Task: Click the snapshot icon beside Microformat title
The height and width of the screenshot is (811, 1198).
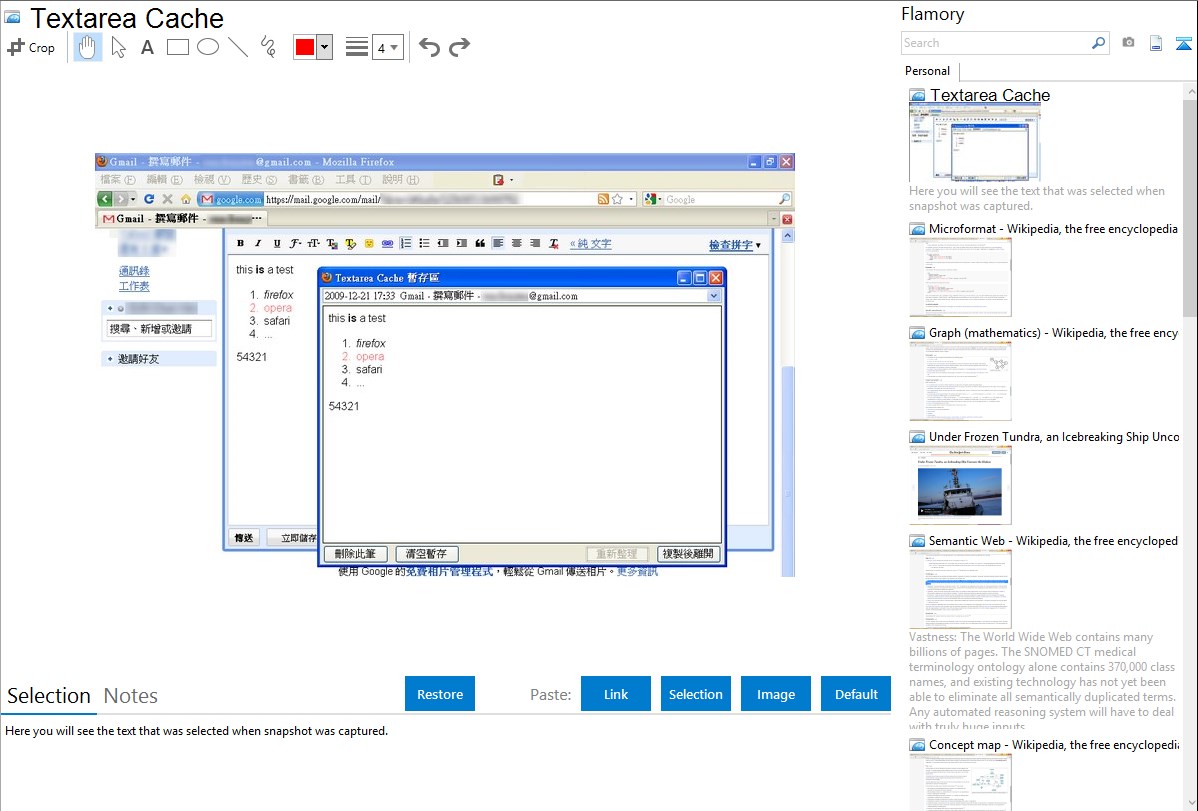Action: (917, 229)
